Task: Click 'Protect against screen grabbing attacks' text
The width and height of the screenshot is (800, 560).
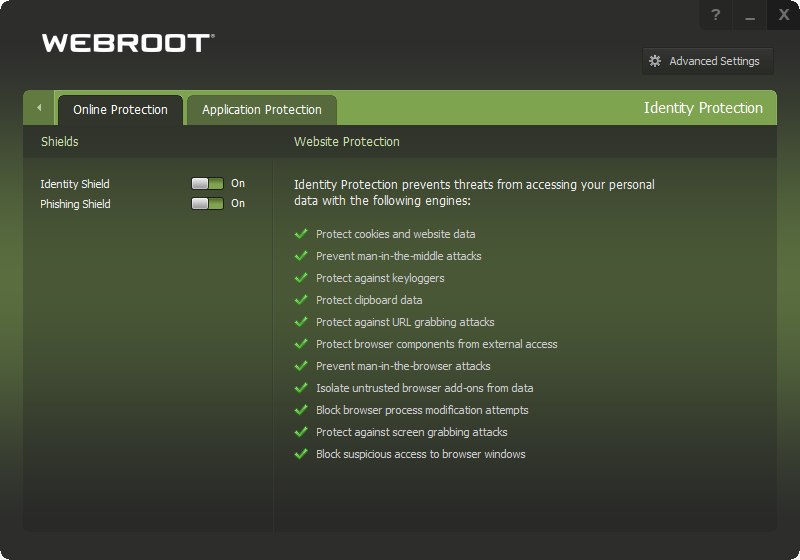Action: (x=412, y=432)
